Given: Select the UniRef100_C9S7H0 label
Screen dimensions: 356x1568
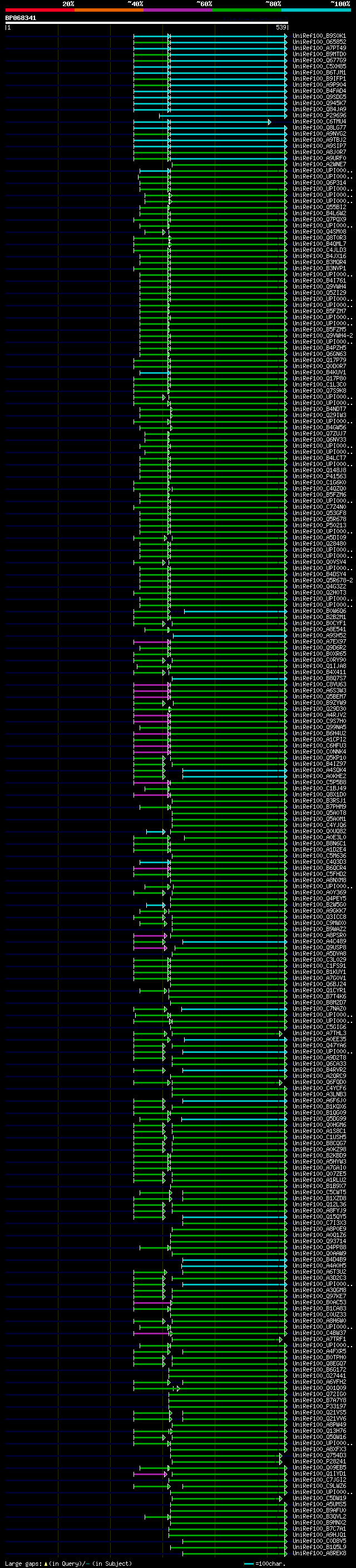Looking at the screenshot, I should point(319,721).
